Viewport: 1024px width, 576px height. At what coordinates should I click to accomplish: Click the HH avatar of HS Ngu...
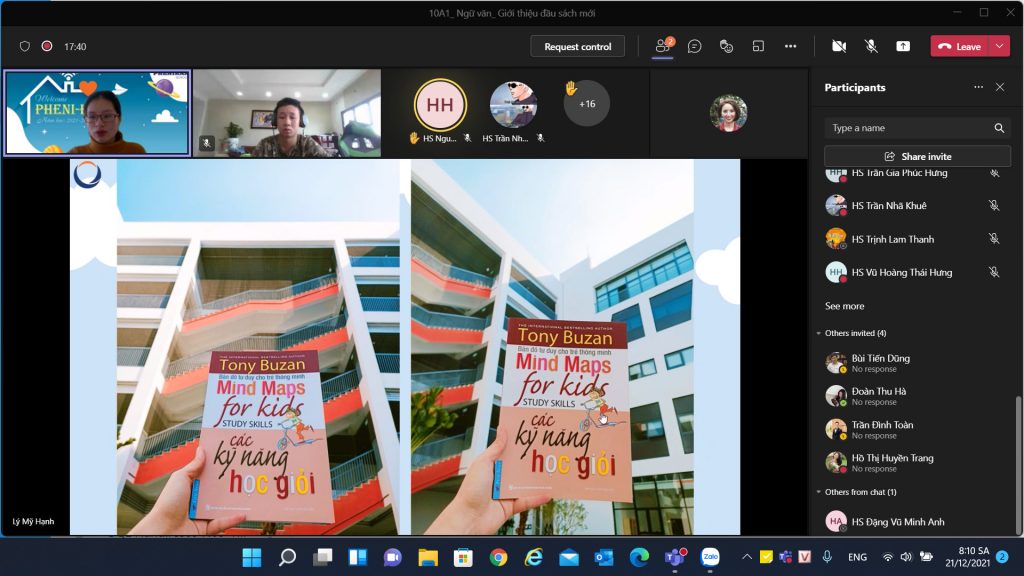coord(440,104)
